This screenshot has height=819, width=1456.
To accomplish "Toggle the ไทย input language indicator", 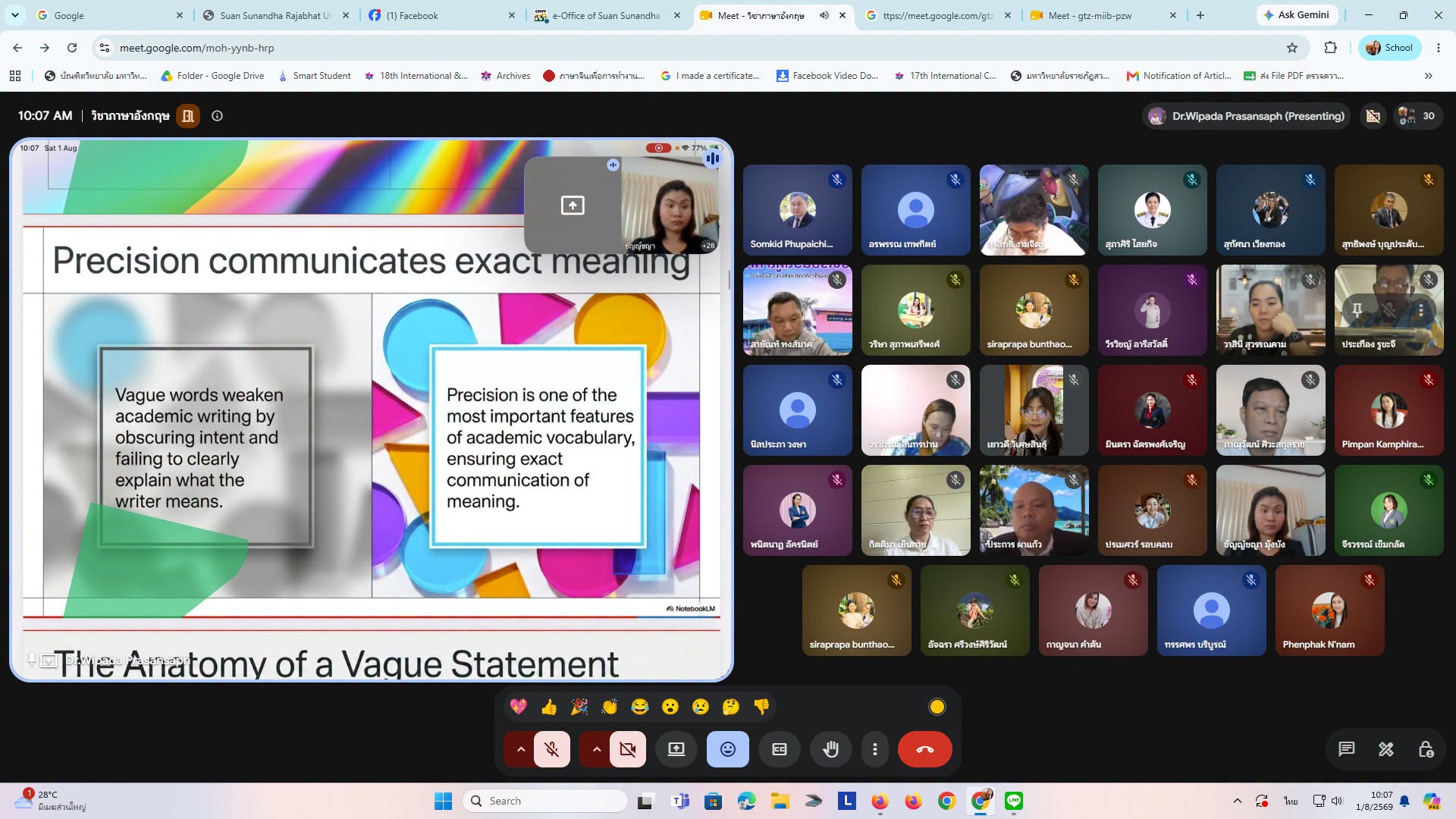I will point(1291,801).
